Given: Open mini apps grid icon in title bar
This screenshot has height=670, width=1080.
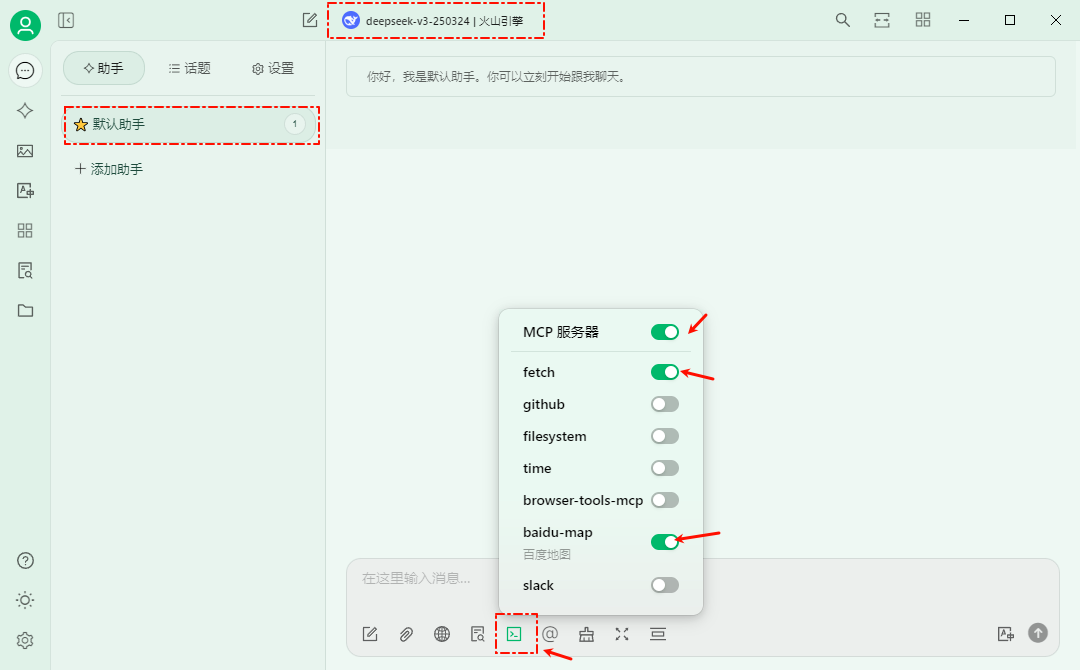Looking at the screenshot, I should coord(923,21).
